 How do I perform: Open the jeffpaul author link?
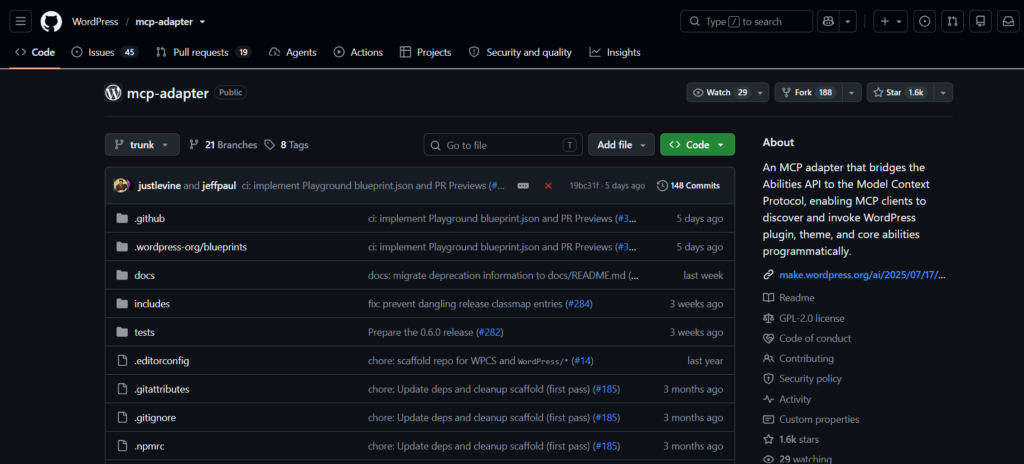pos(219,186)
